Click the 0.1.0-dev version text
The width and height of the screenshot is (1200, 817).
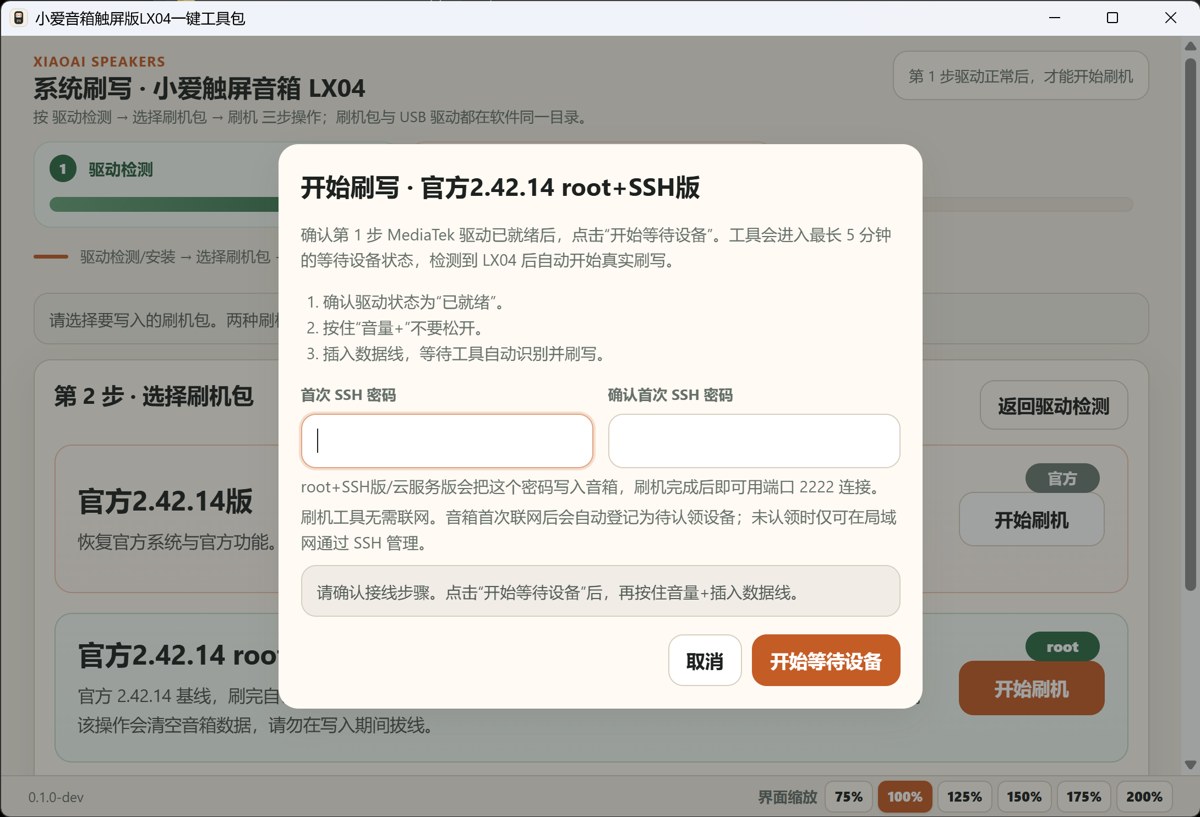(54, 798)
